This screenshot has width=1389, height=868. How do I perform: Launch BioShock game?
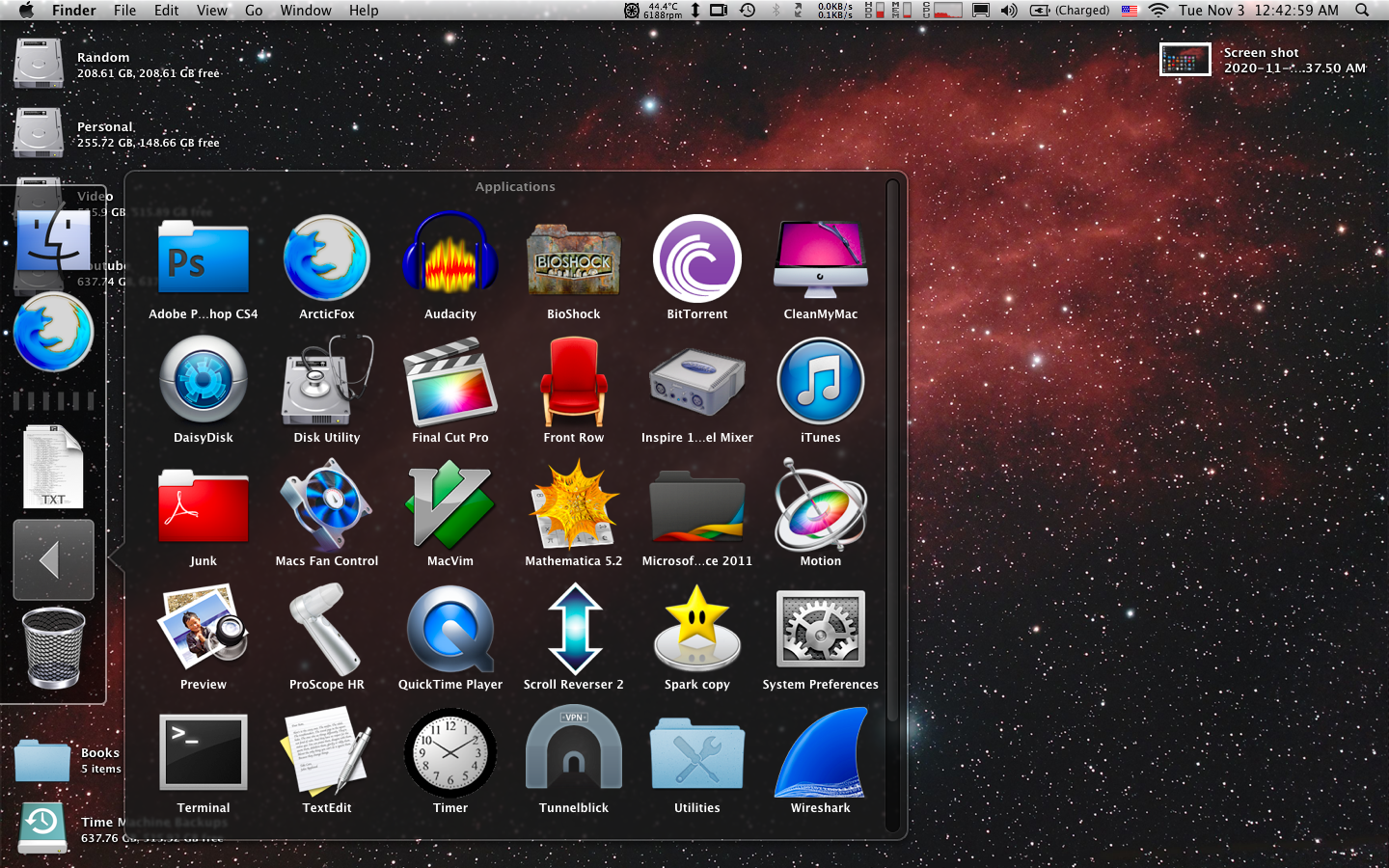pyautogui.click(x=574, y=260)
